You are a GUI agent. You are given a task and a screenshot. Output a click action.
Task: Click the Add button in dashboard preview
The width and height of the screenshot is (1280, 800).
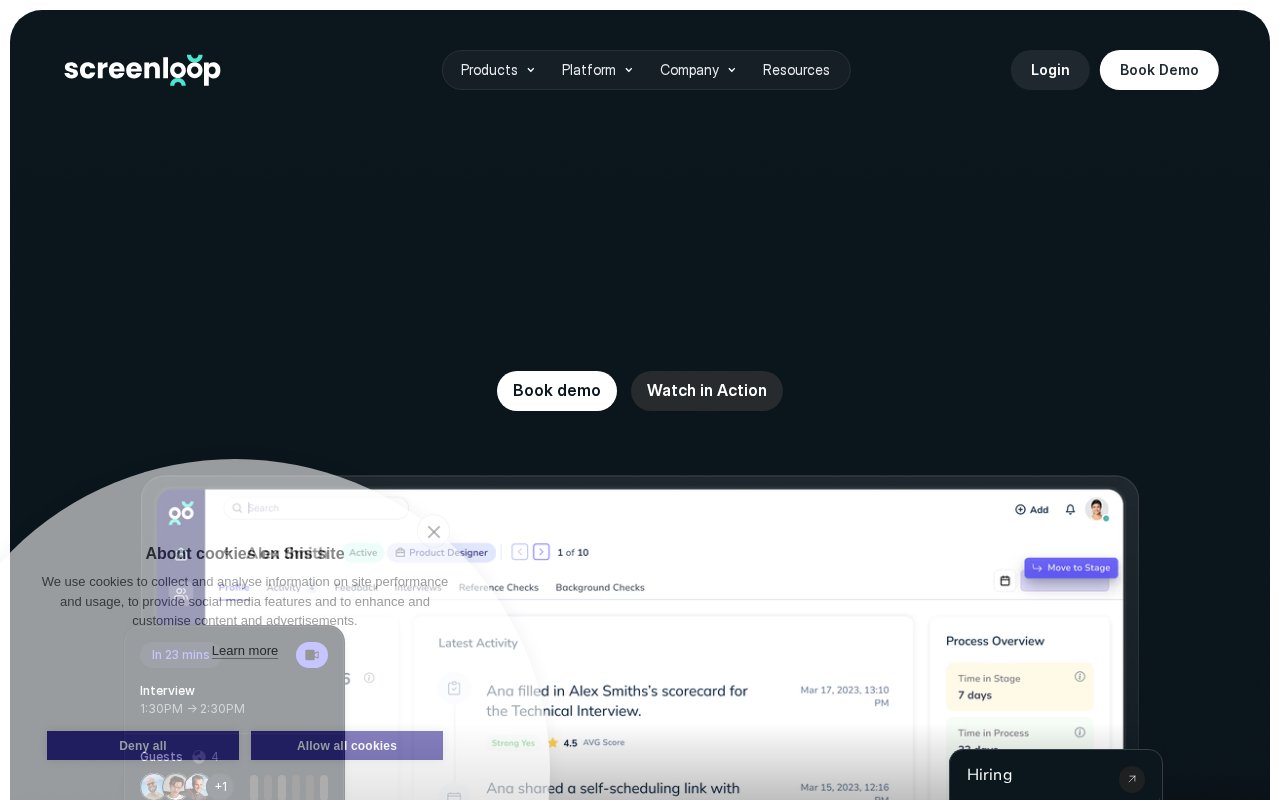tap(1032, 509)
